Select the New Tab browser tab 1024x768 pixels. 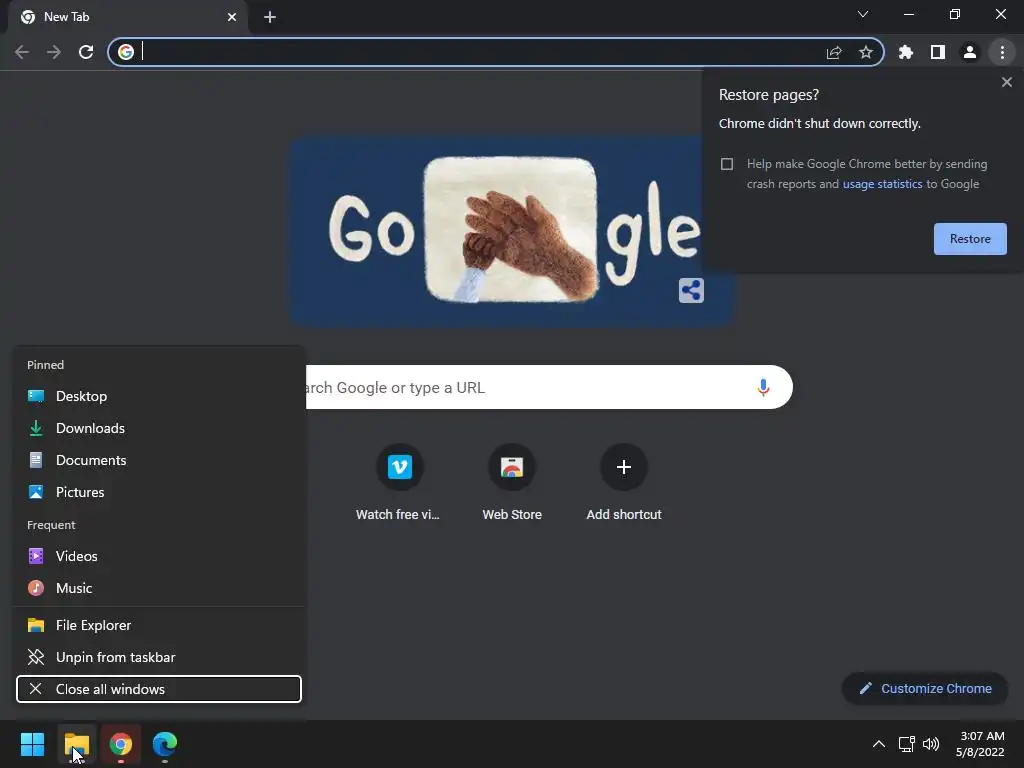(x=128, y=17)
